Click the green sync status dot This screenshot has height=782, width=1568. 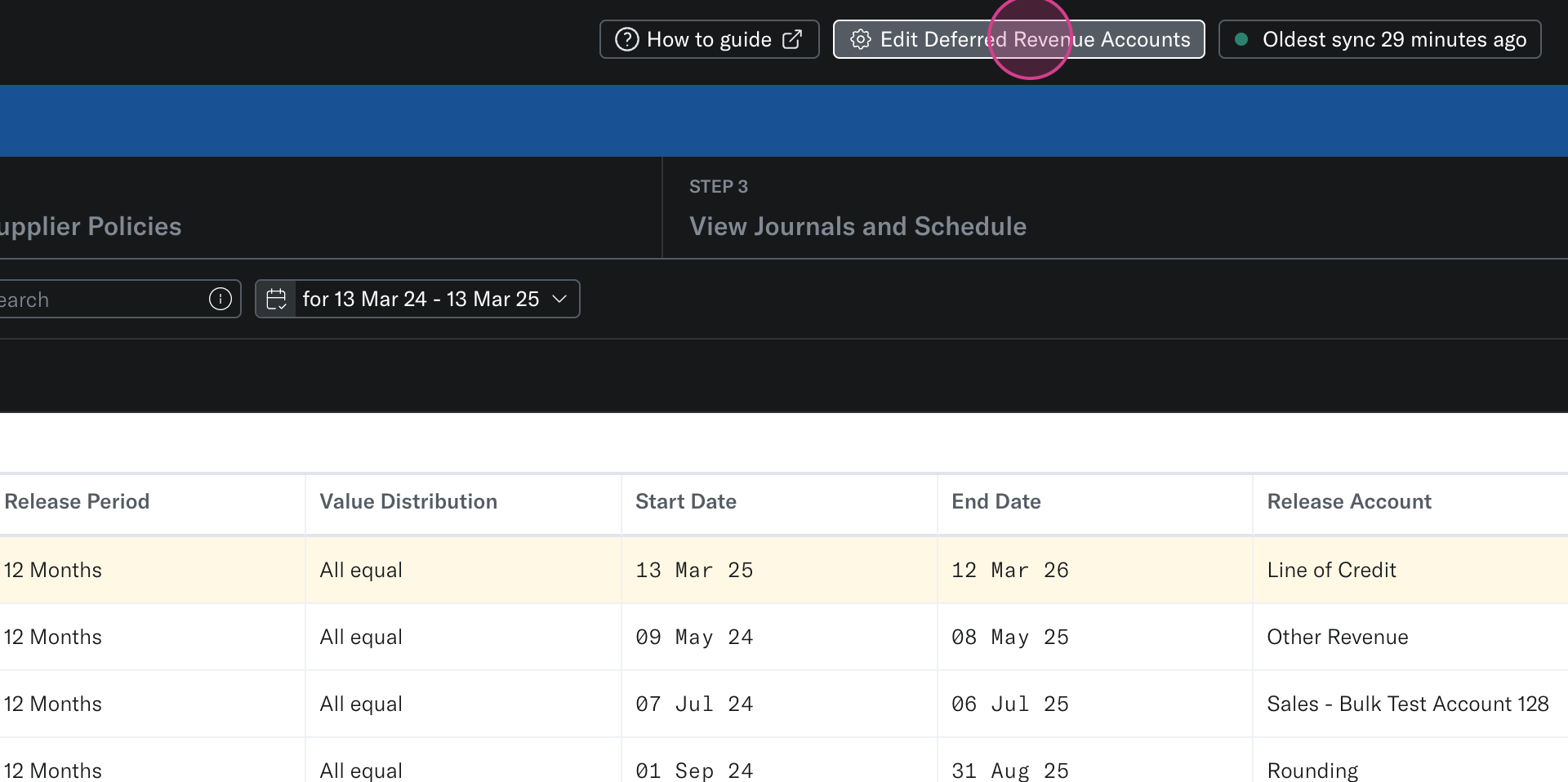coord(1241,39)
